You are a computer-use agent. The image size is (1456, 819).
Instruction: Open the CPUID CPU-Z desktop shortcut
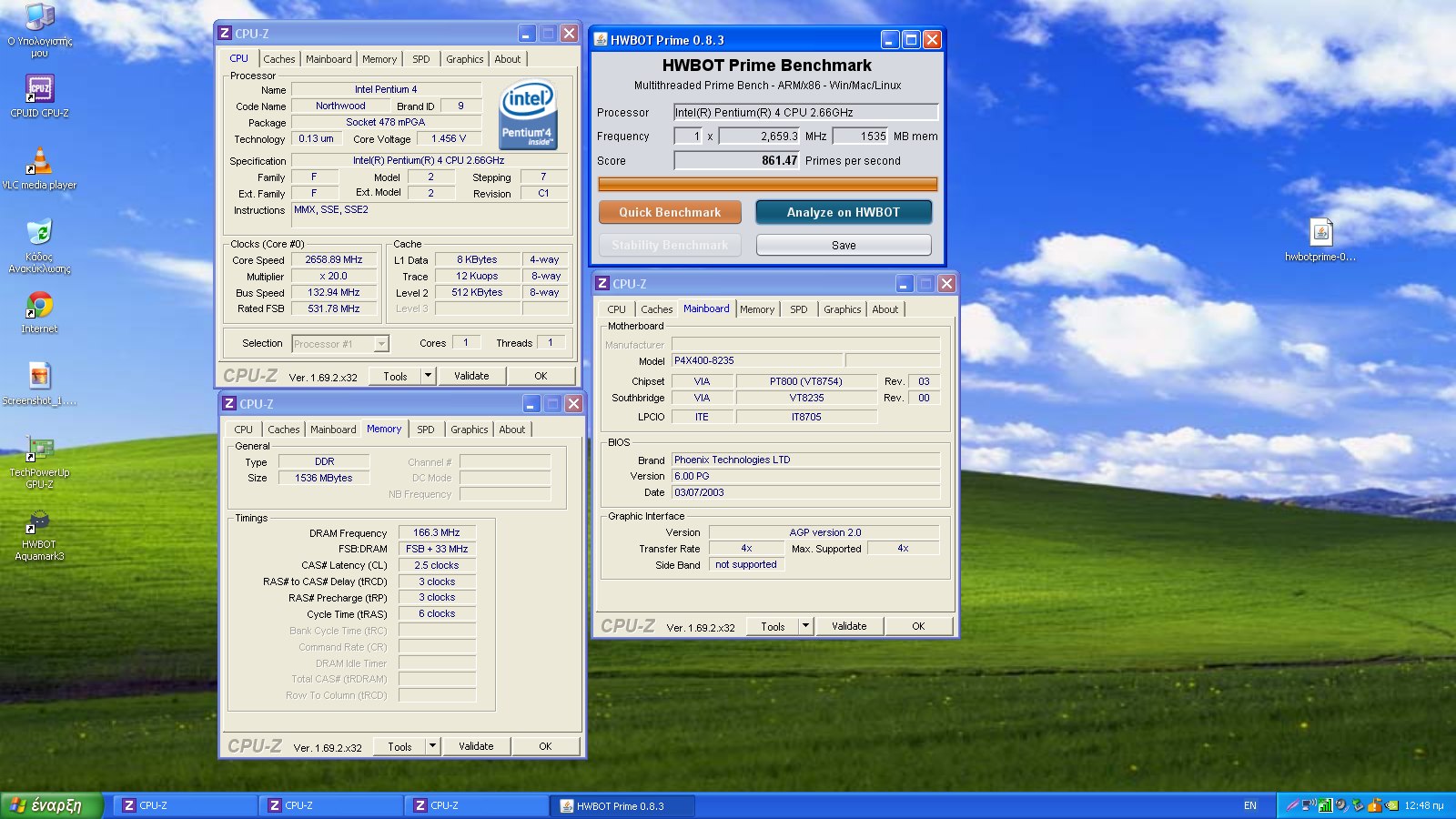pyautogui.click(x=40, y=89)
